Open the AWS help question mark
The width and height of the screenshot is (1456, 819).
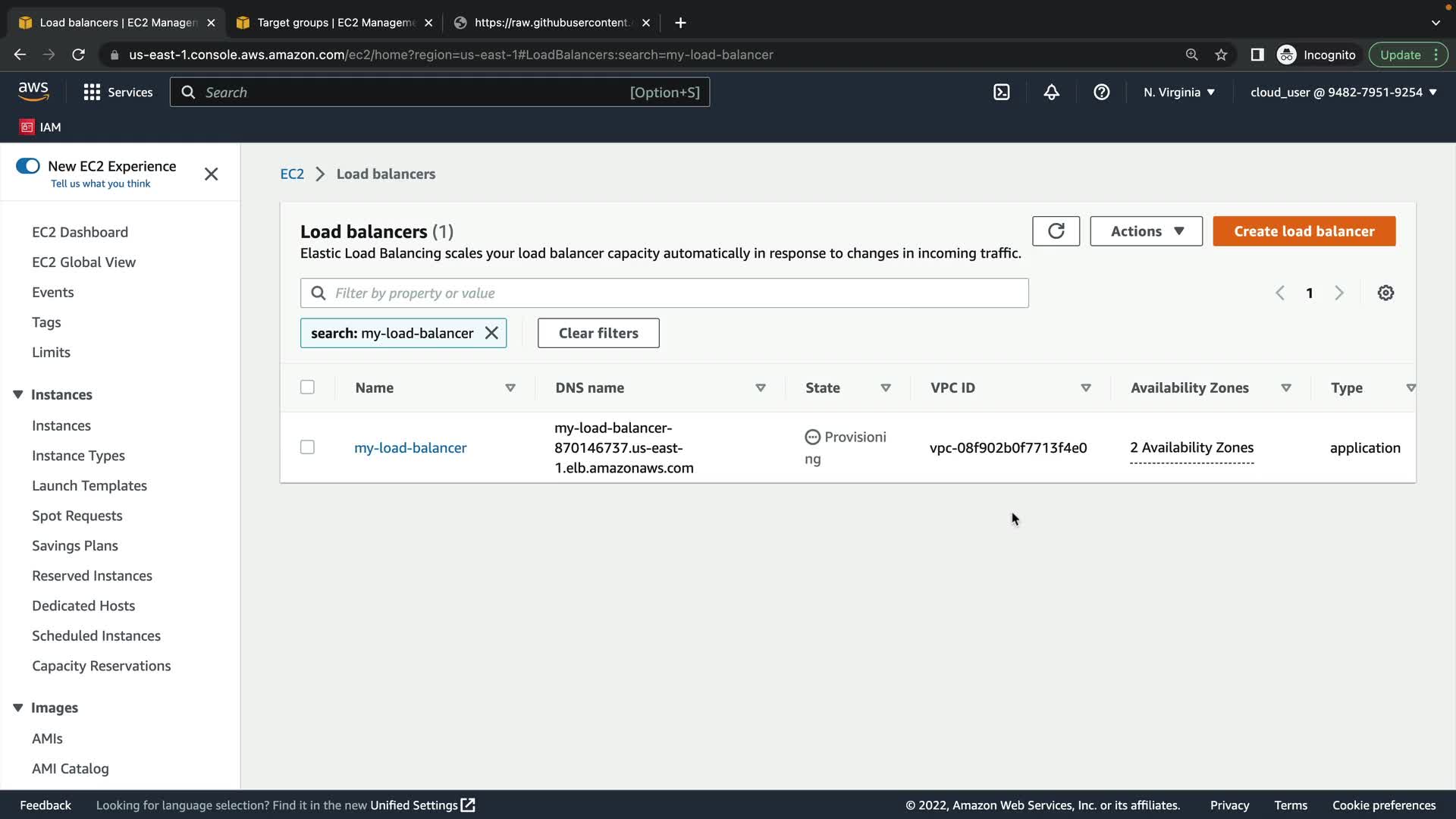coord(1101,92)
